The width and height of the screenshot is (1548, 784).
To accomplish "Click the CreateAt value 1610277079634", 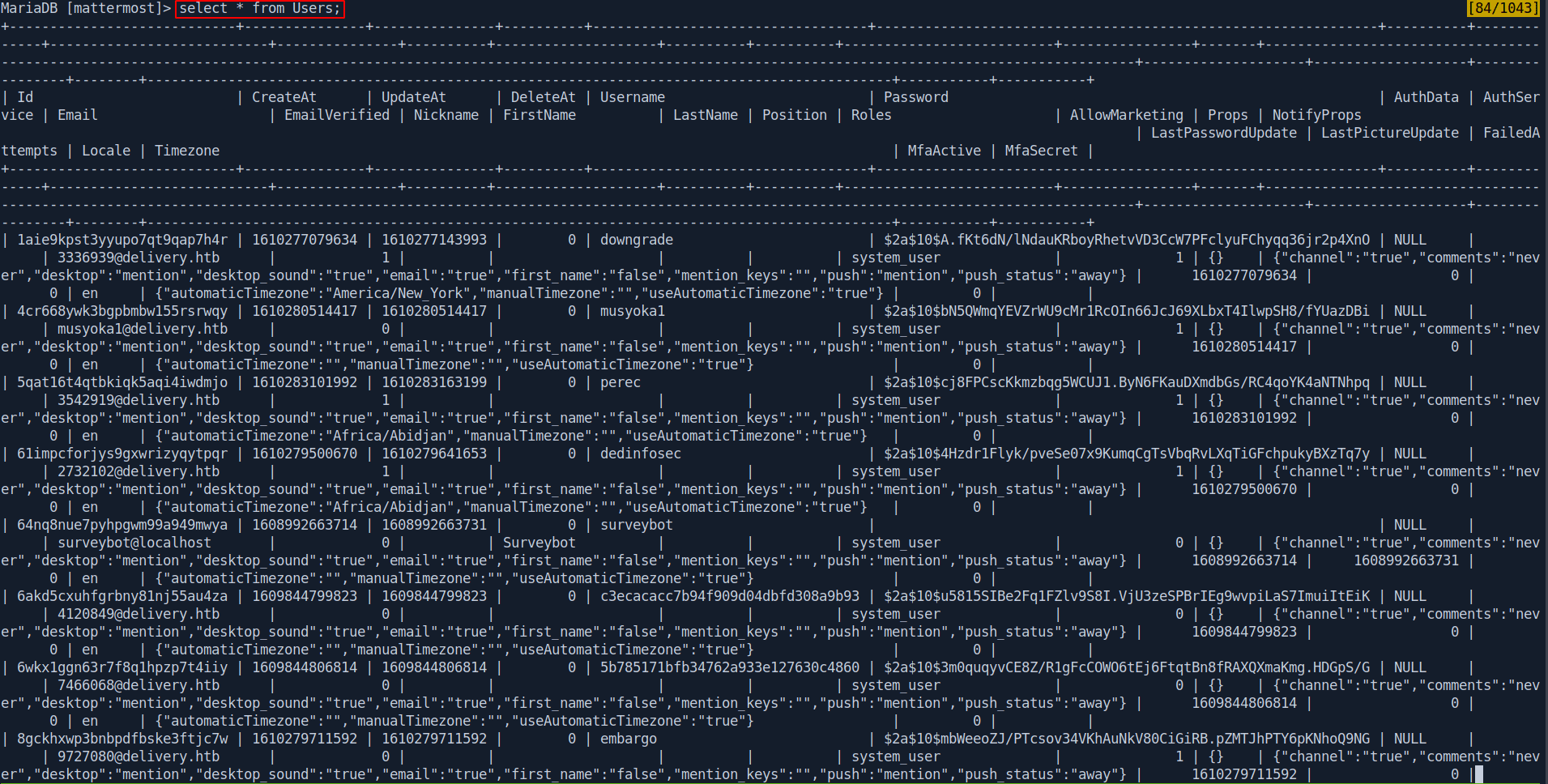I will click(x=305, y=240).
